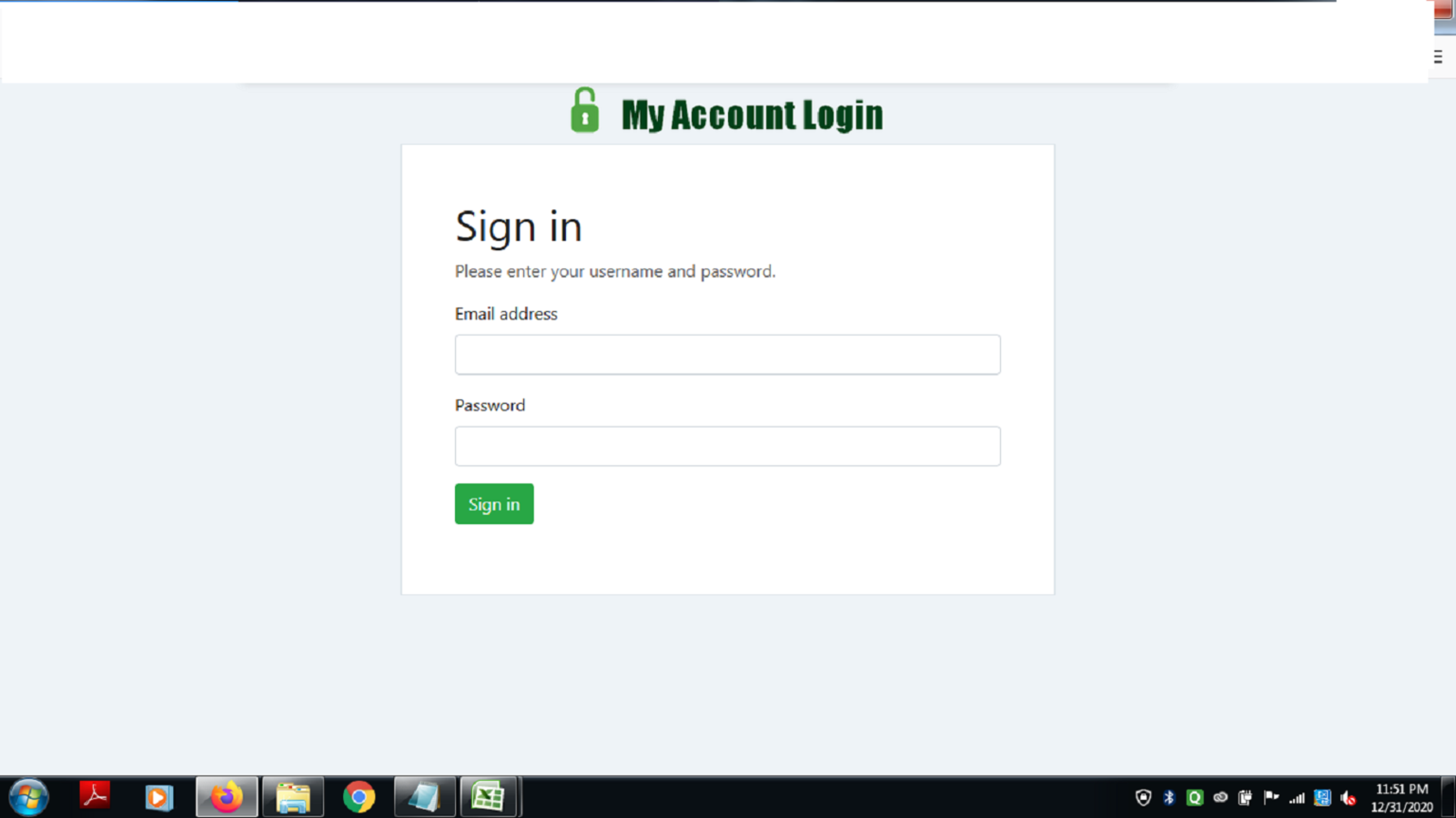Open the Notepad taskbar window
Image resolution: width=1456 pixels, height=818 pixels.
click(424, 797)
